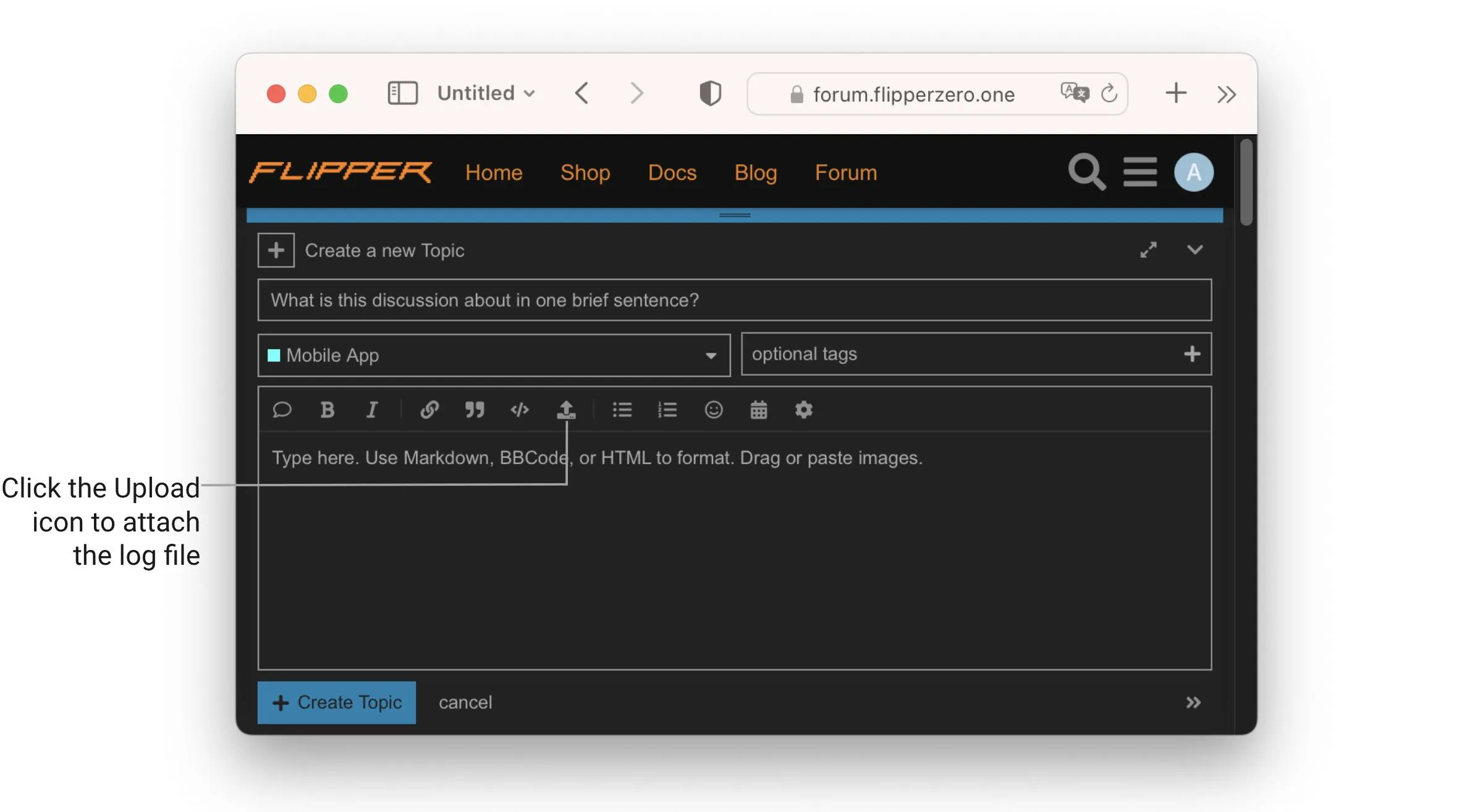
Task: Reload the forum page
Action: 1110,93
